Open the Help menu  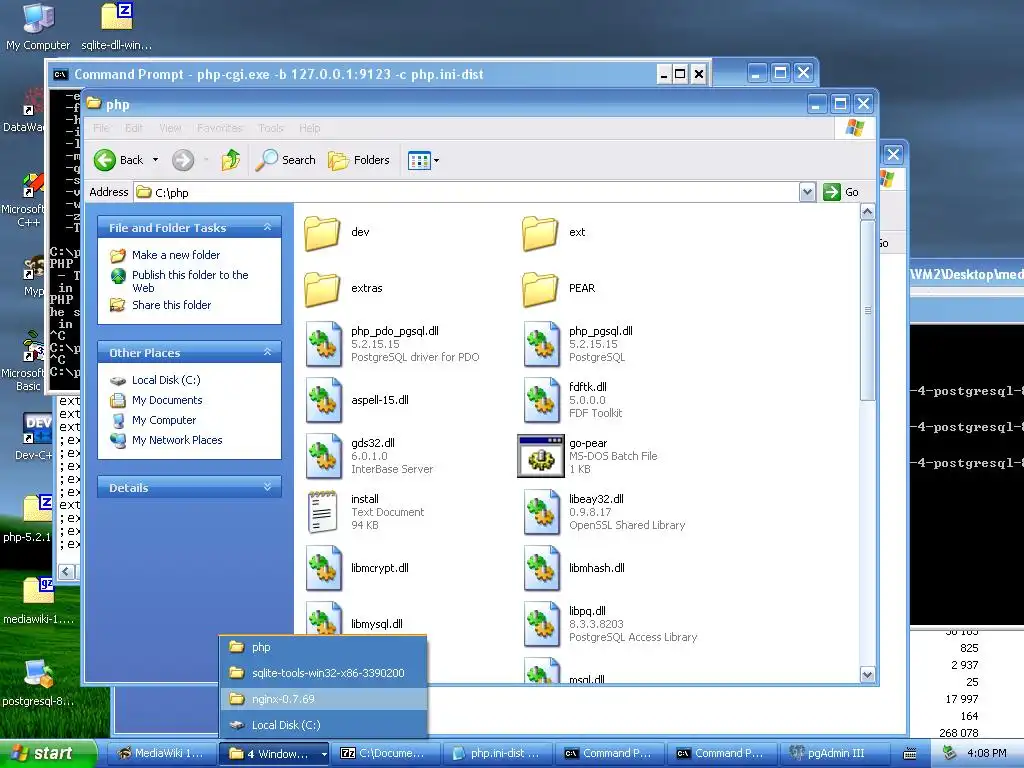tap(310, 128)
